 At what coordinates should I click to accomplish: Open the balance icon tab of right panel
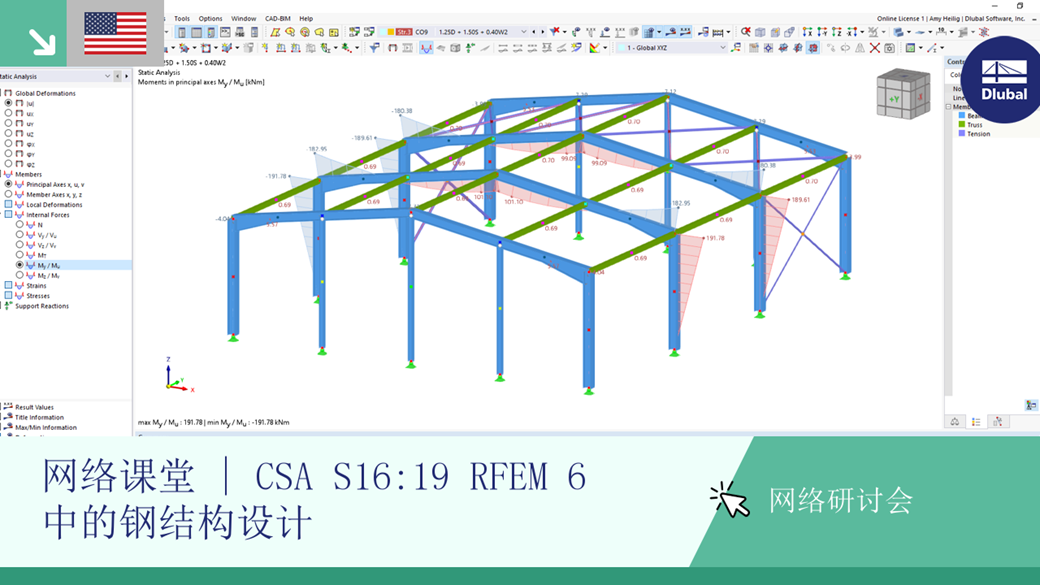point(954,422)
